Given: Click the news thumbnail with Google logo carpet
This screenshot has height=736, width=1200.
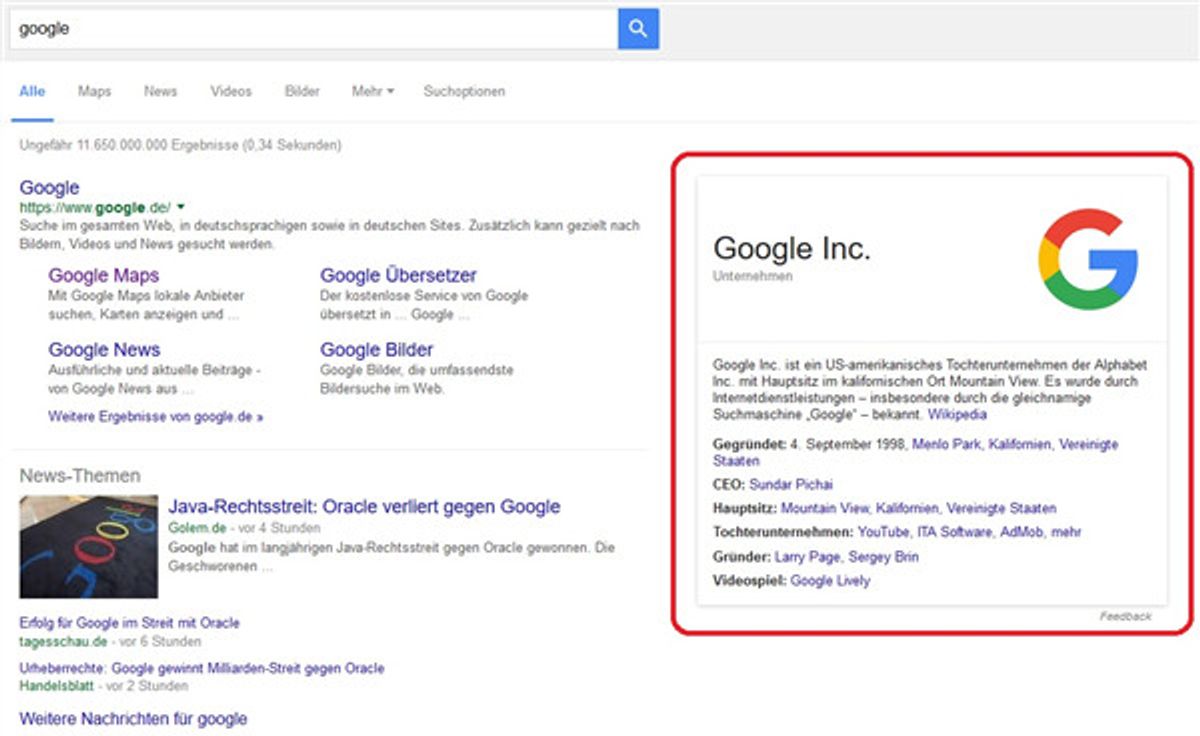Looking at the screenshot, I should (x=89, y=546).
